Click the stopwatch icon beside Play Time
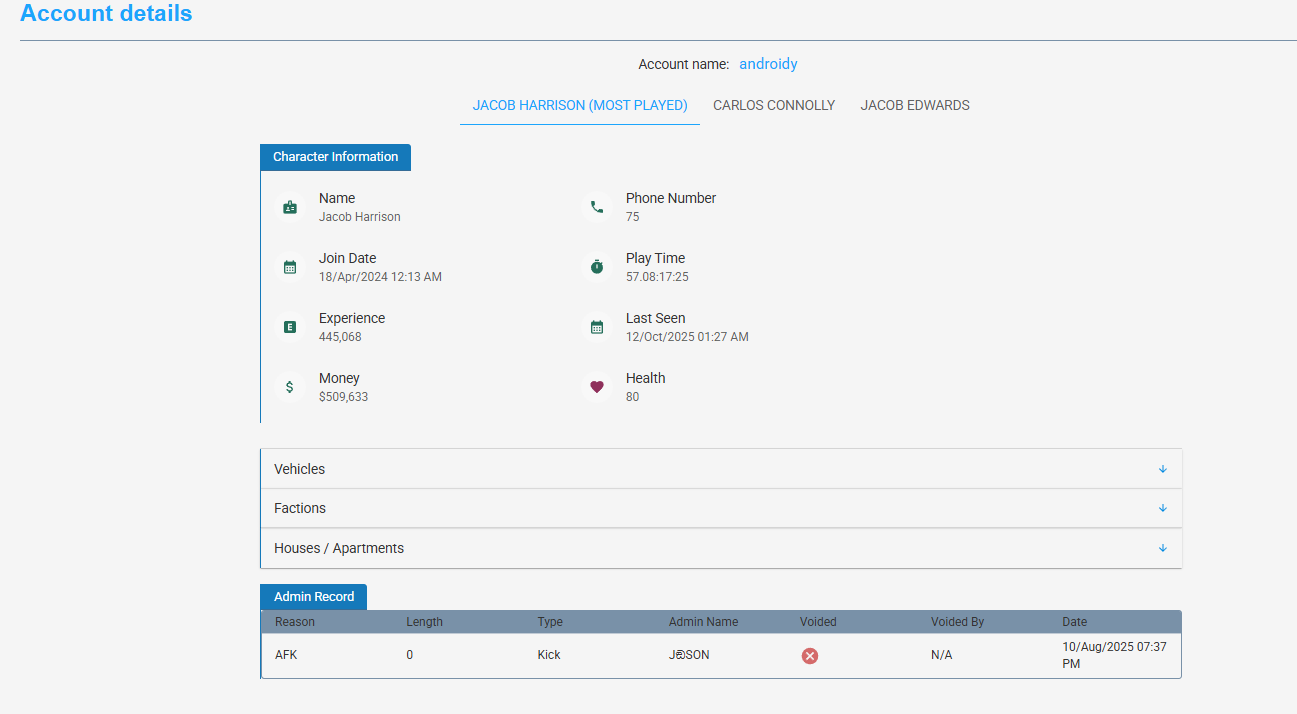 point(597,267)
